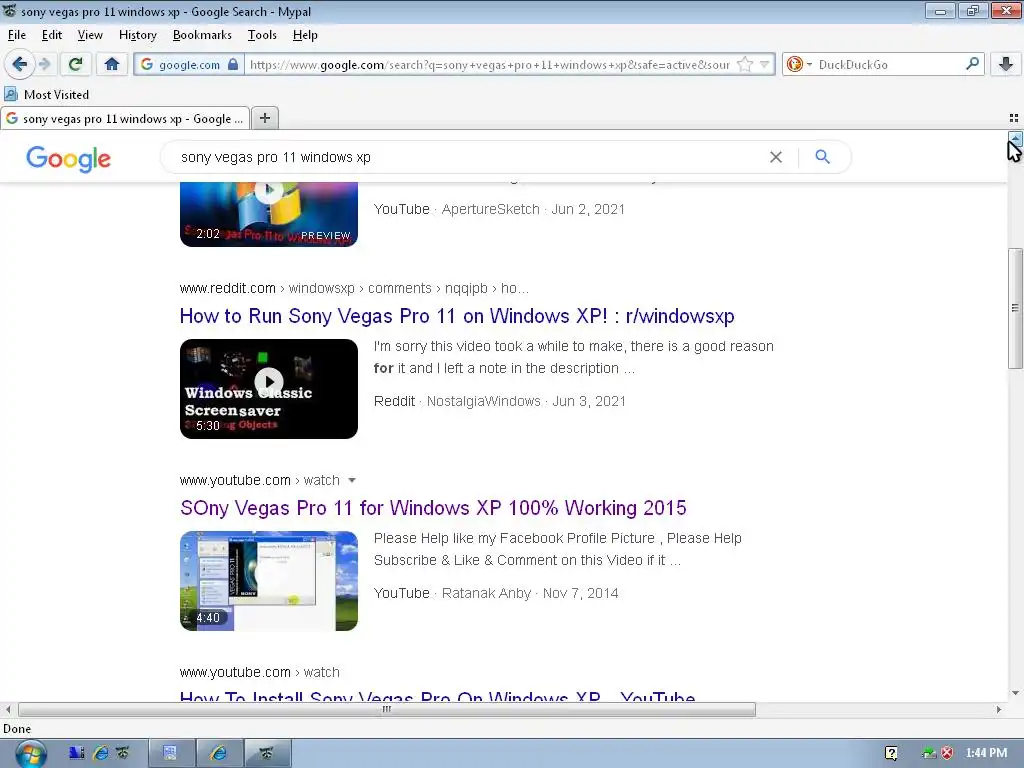Click the horizontal scrollbar right arrow

pyautogui.click(x=999, y=709)
